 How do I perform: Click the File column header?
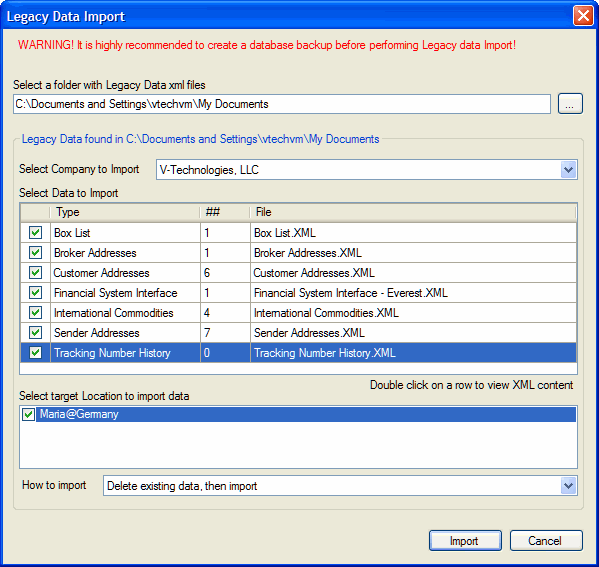click(x=413, y=212)
